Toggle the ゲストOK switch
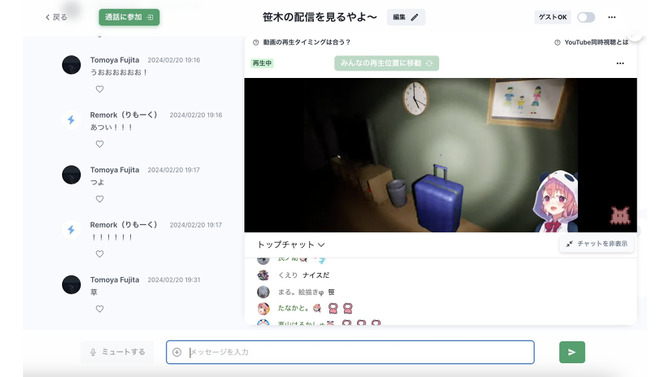 coord(586,17)
